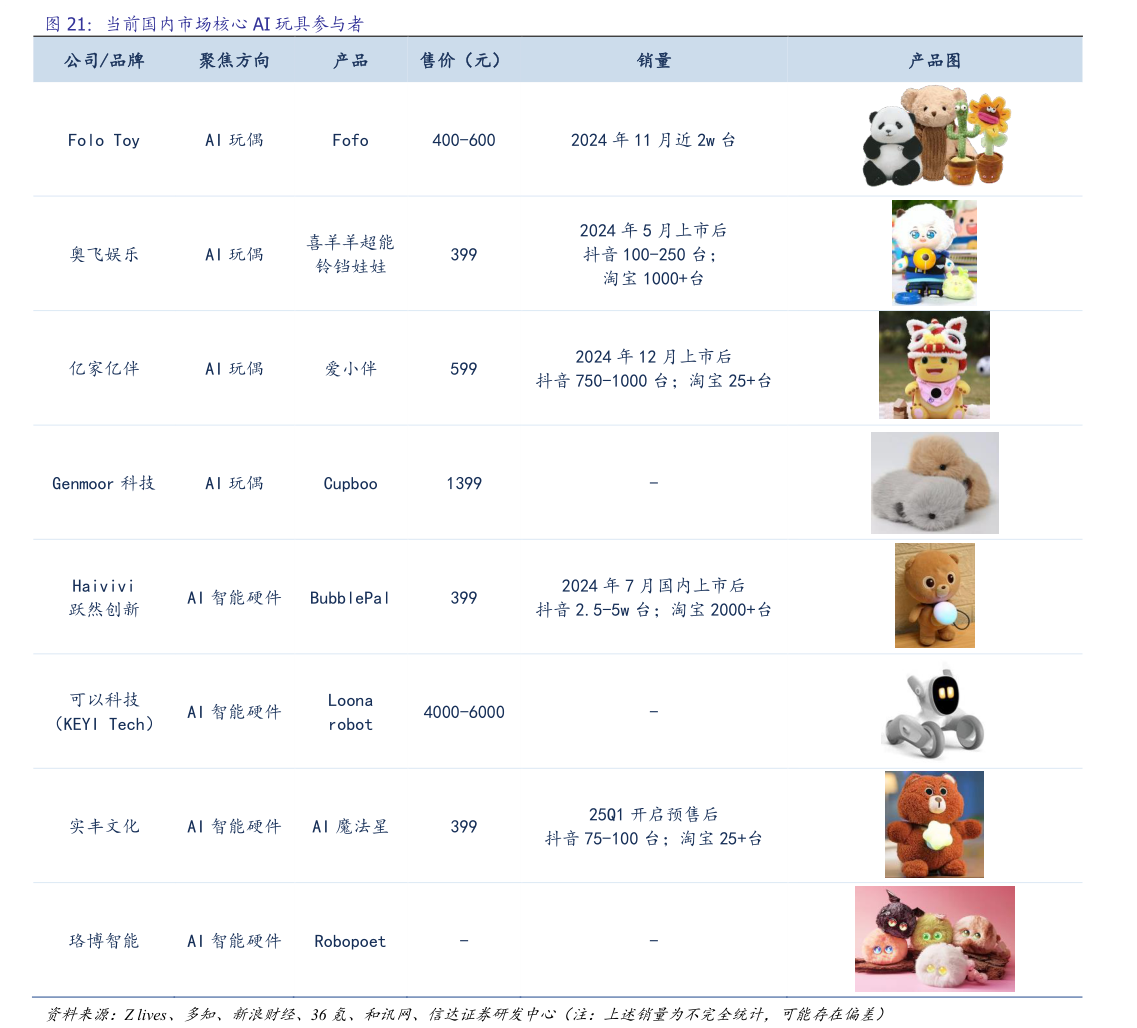This screenshot has height=1028, width=1137.
Task: Click the Loona robot product image
Action: [x=934, y=711]
